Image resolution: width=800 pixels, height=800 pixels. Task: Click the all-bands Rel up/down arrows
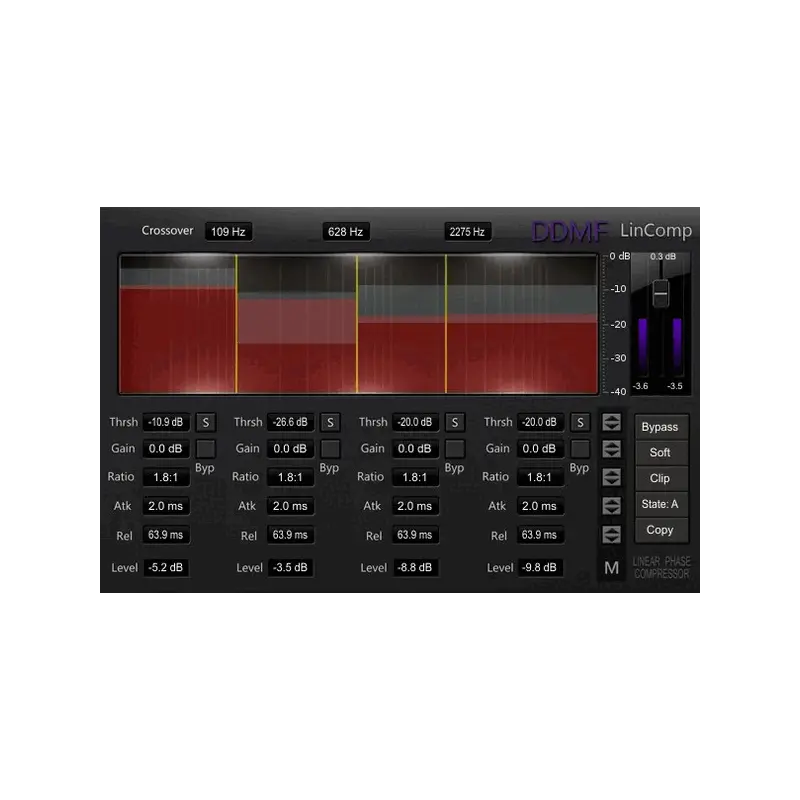[611, 535]
